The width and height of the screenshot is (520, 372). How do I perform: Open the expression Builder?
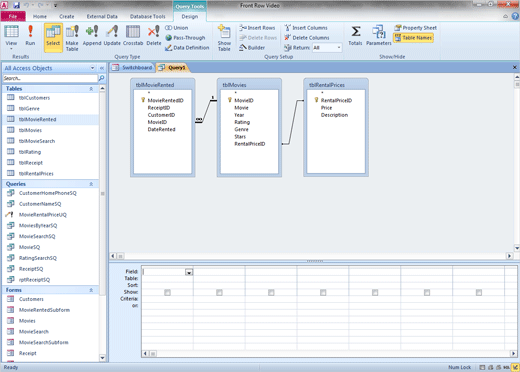(x=252, y=48)
